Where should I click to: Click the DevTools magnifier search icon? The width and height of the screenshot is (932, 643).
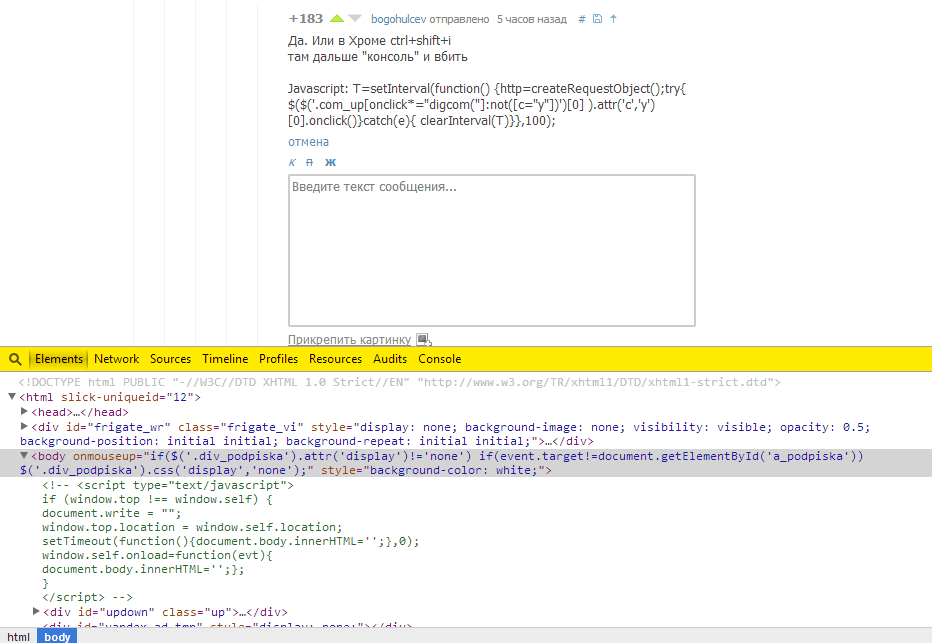pyautogui.click(x=15, y=359)
